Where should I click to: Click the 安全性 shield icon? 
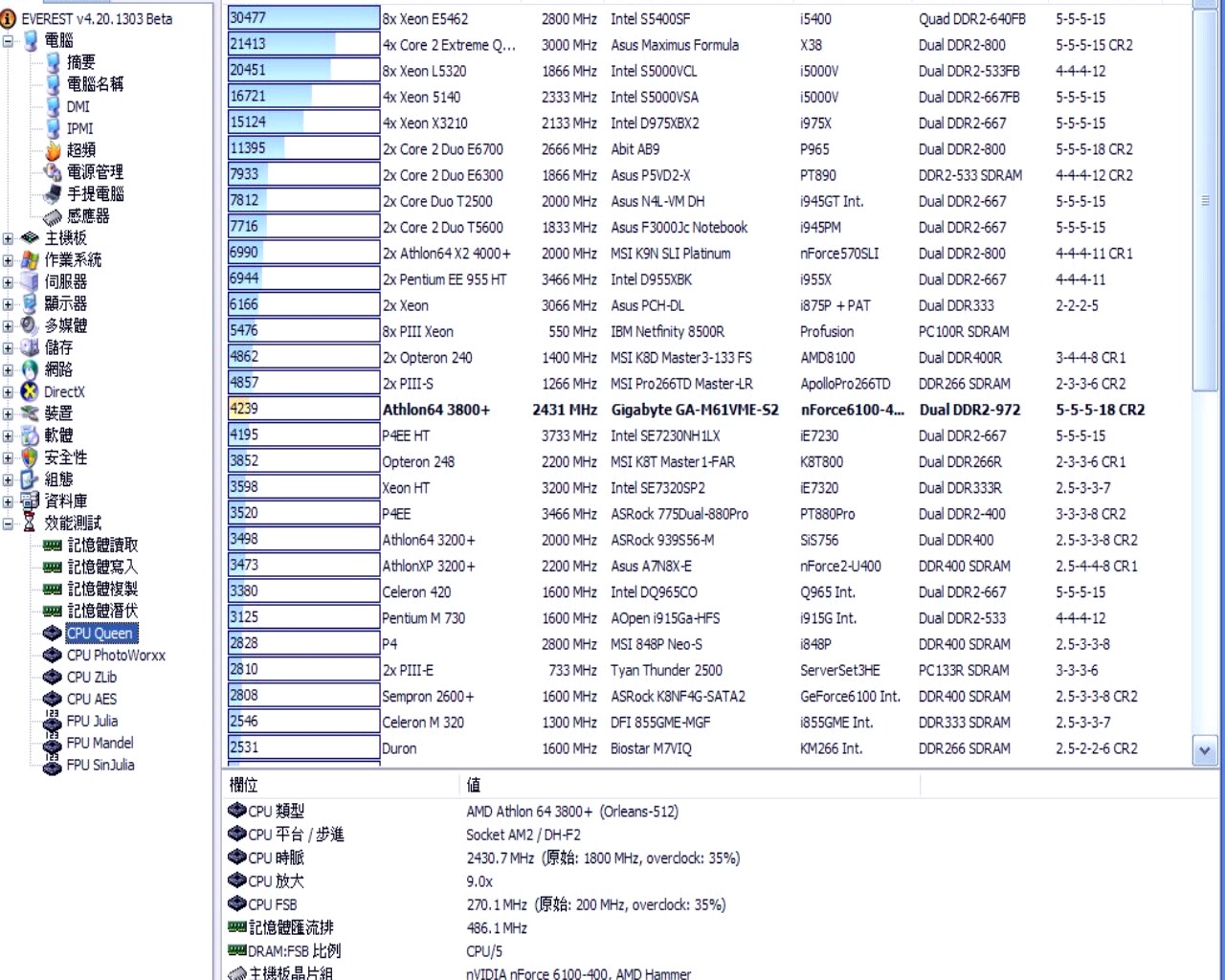[31, 457]
